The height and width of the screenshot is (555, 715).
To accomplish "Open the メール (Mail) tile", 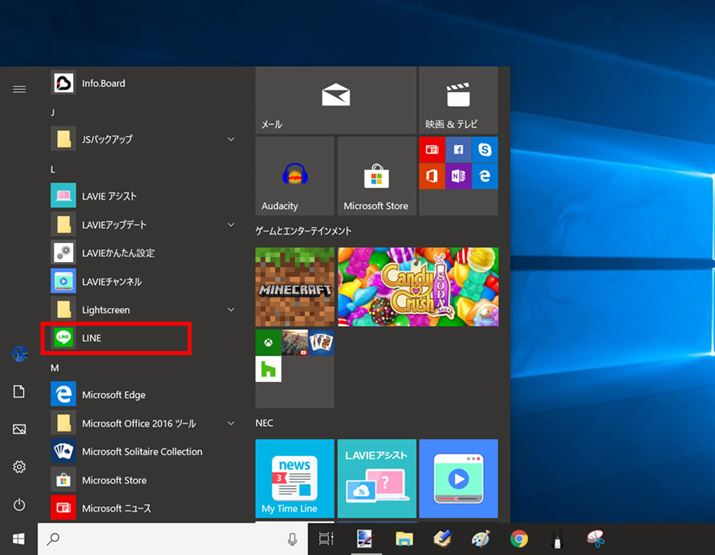I will coord(335,100).
